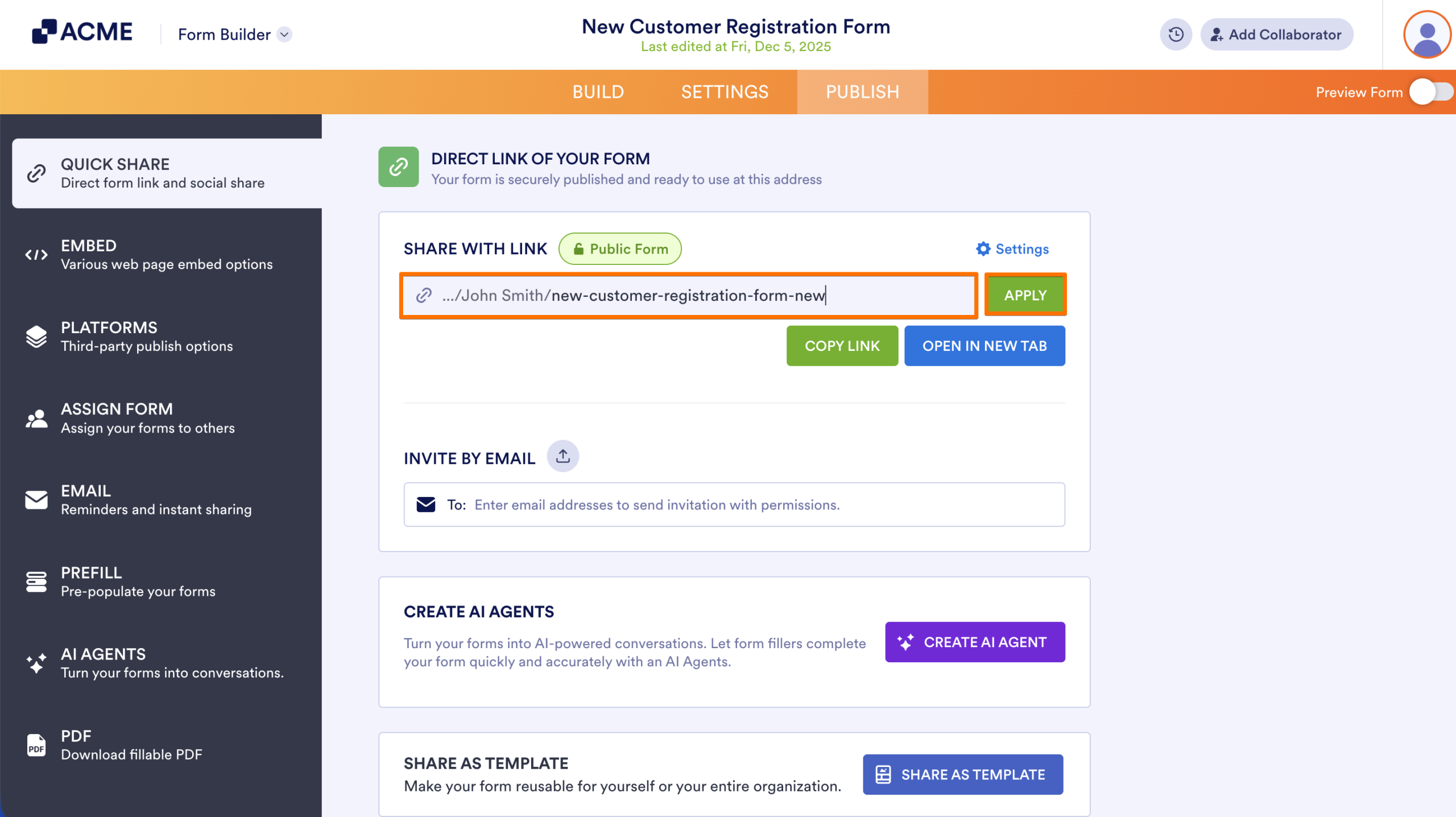Click the upload icon beside Invite by Email

(x=563, y=456)
